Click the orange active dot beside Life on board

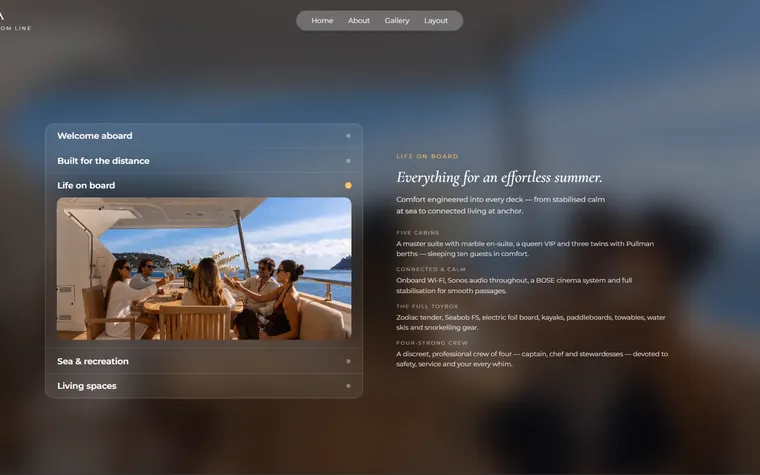pos(348,186)
